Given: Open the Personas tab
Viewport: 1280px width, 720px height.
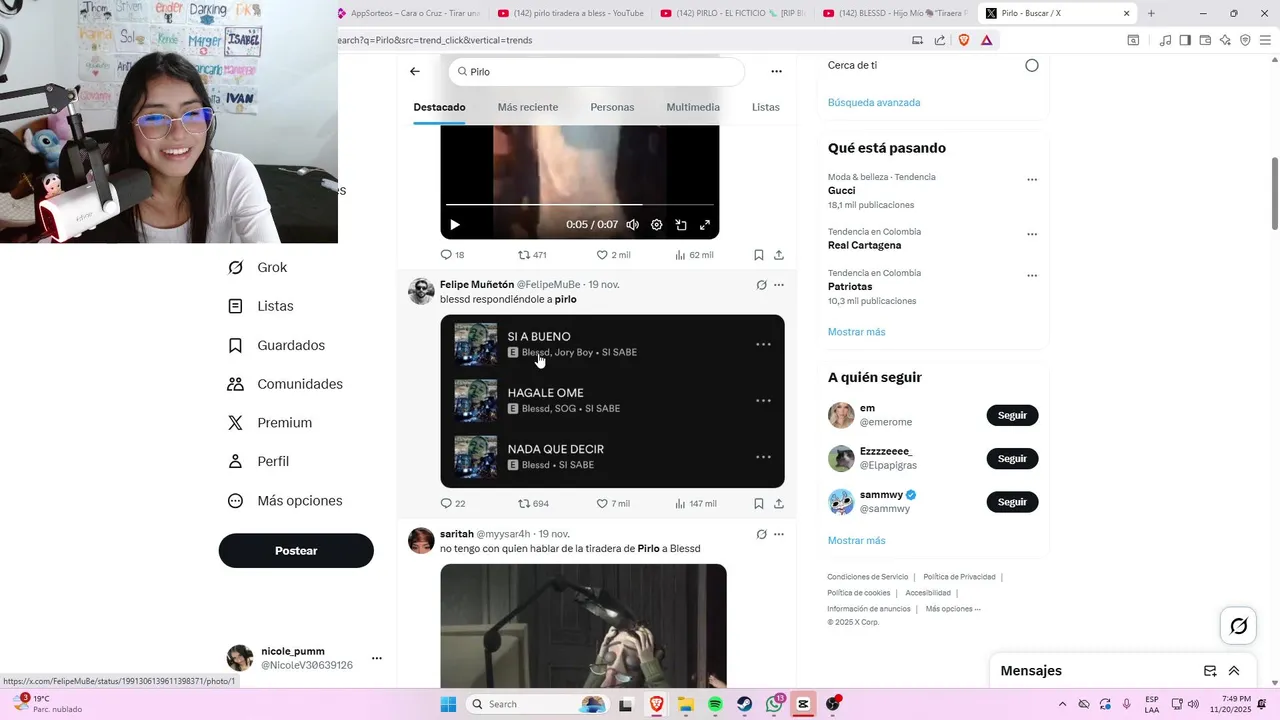Looking at the screenshot, I should pos(612,107).
